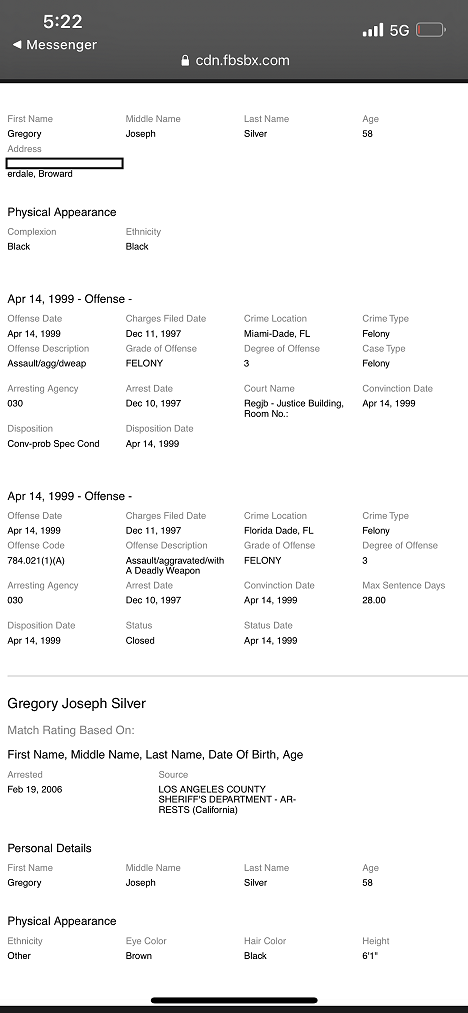Tap the 'Conv-prob Spec Cond' disposition value
The height and width of the screenshot is (1013, 468).
(x=54, y=444)
